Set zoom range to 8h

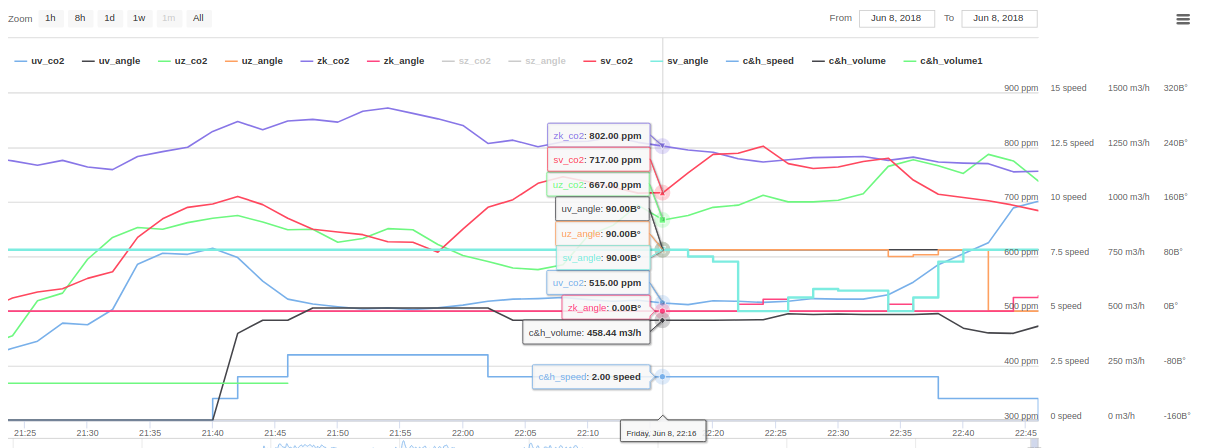click(80, 18)
